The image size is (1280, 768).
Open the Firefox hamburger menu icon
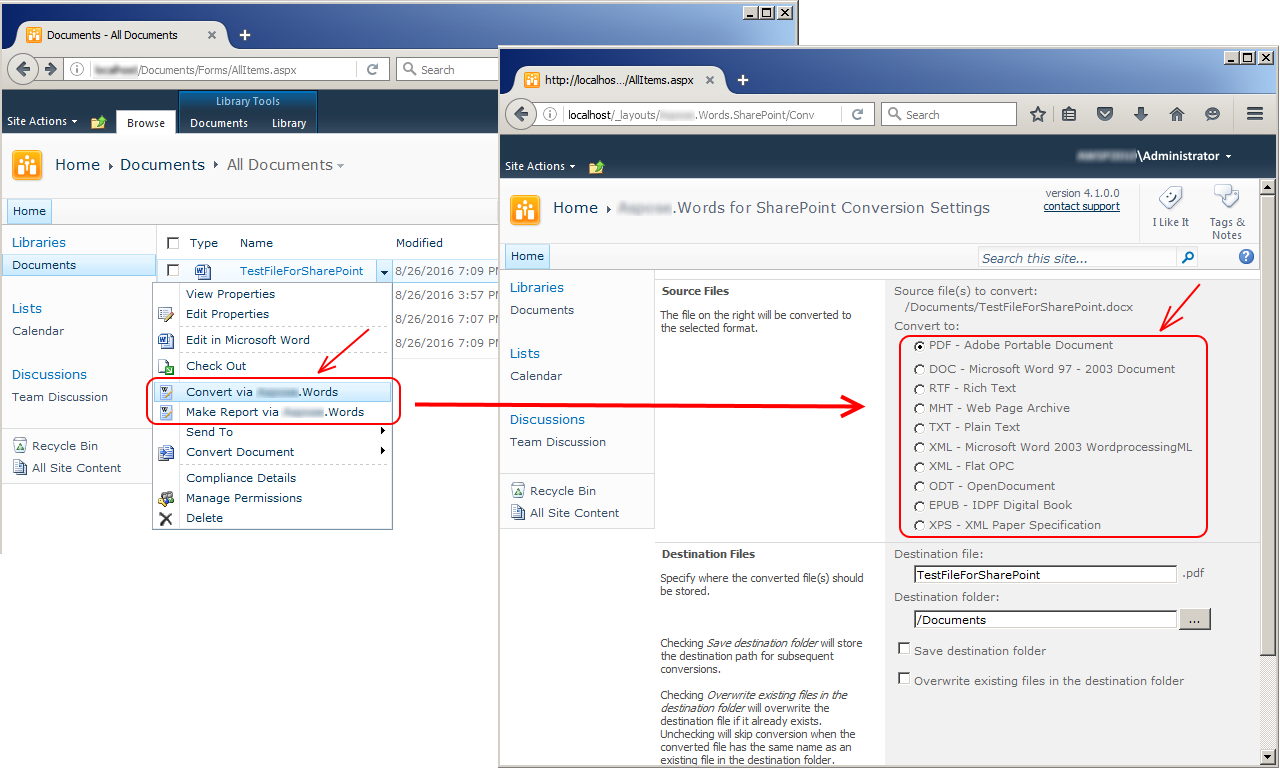[1254, 114]
